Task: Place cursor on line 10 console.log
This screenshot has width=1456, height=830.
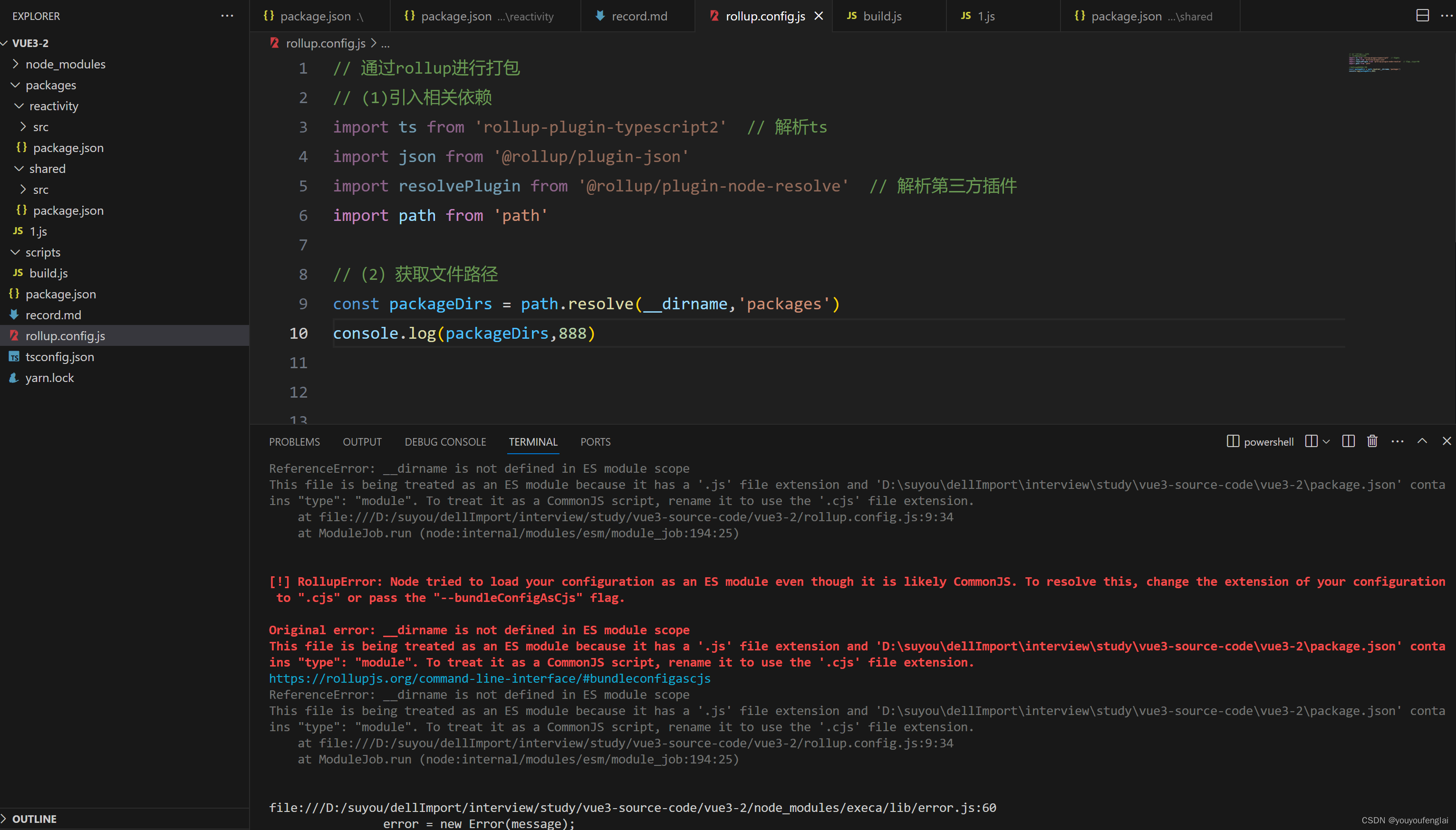Action: pyautogui.click(x=464, y=334)
